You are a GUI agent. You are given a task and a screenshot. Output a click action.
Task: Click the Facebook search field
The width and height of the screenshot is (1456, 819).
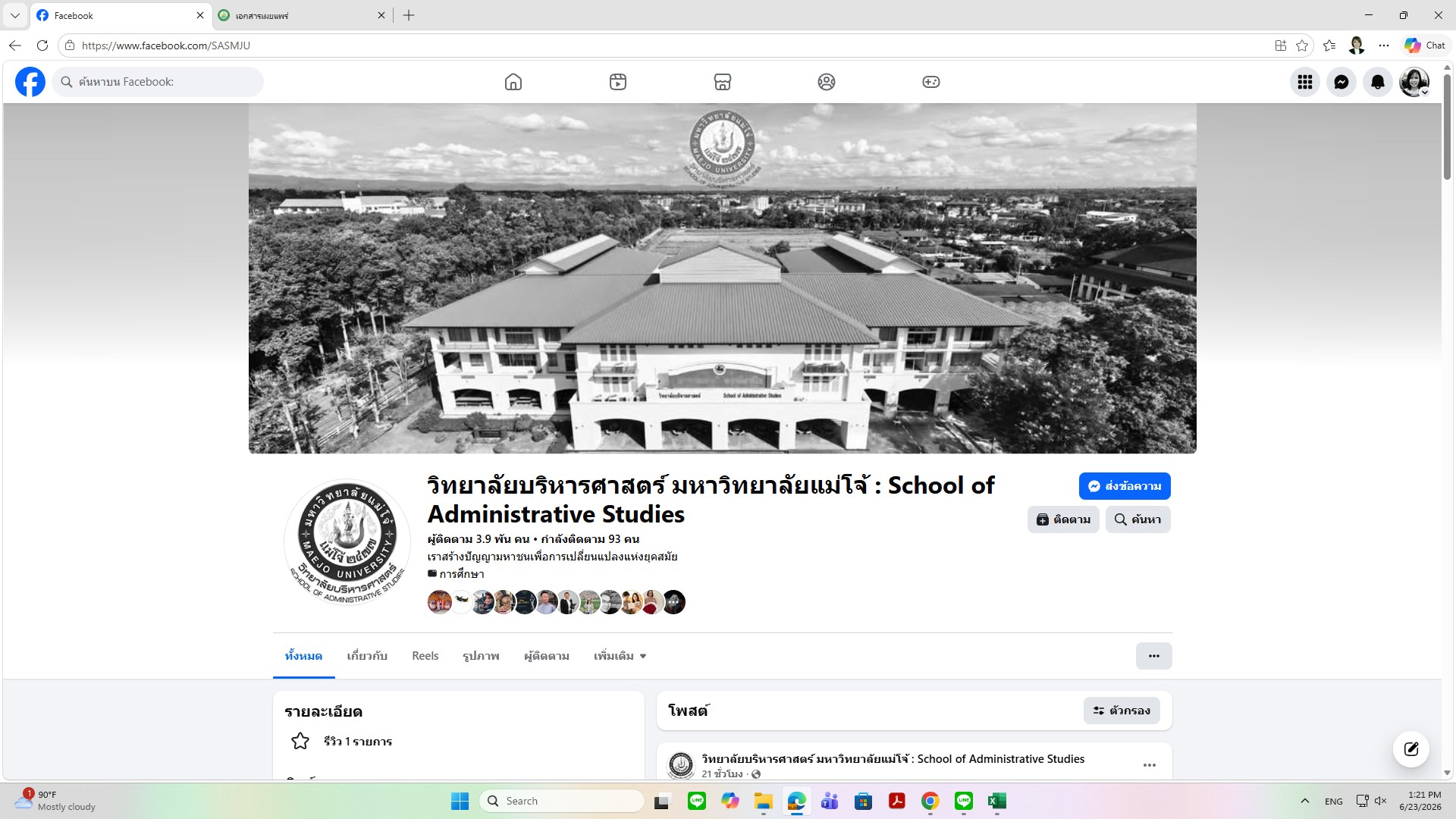point(158,82)
